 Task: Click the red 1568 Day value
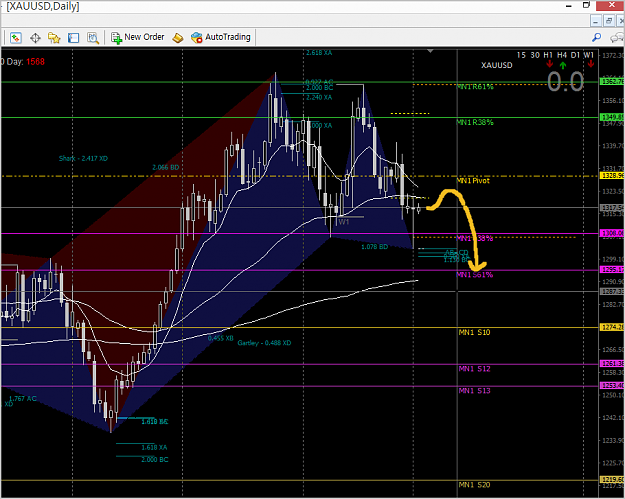point(35,62)
